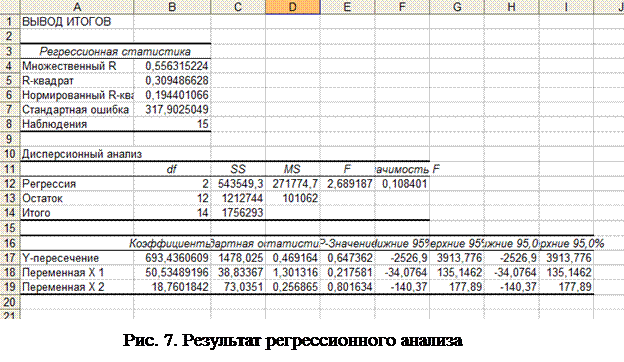Select column E header
Image resolution: width=624 pixels, height=362 pixels.
coord(347,7)
